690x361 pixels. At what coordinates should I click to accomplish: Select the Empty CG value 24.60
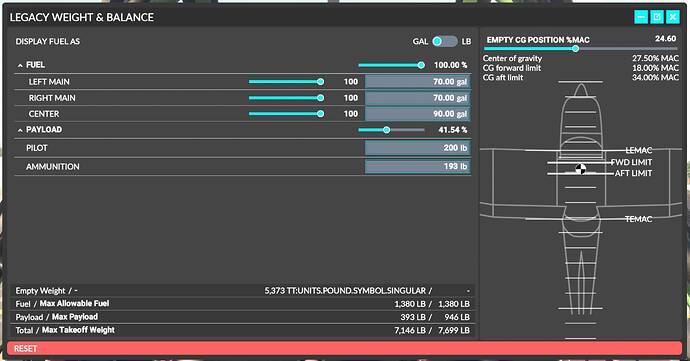pos(665,39)
